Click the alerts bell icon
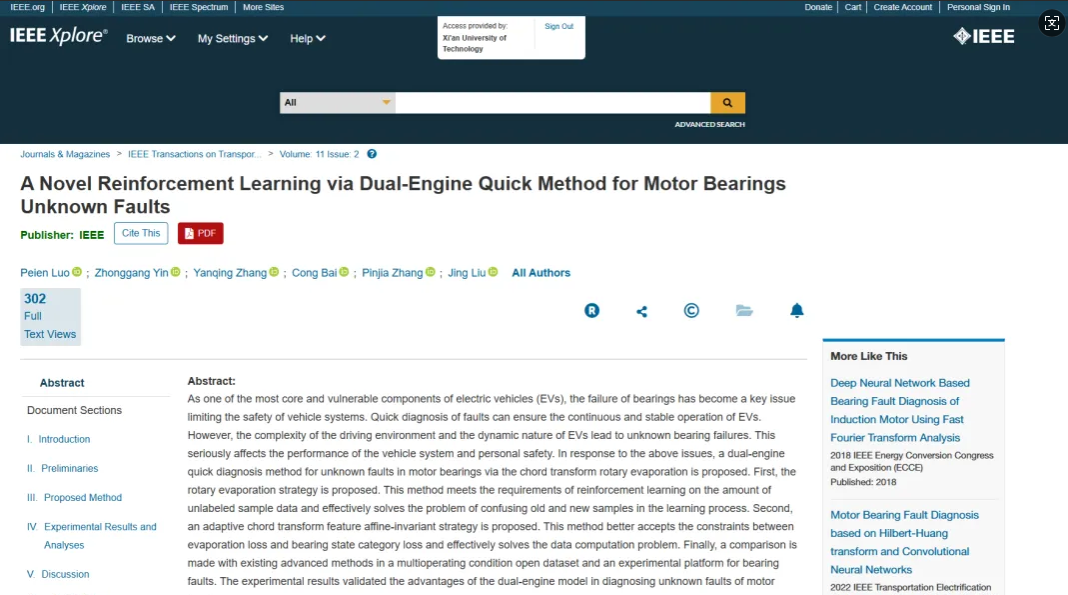Image resolution: width=1068 pixels, height=595 pixels. click(x=797, y=311)
